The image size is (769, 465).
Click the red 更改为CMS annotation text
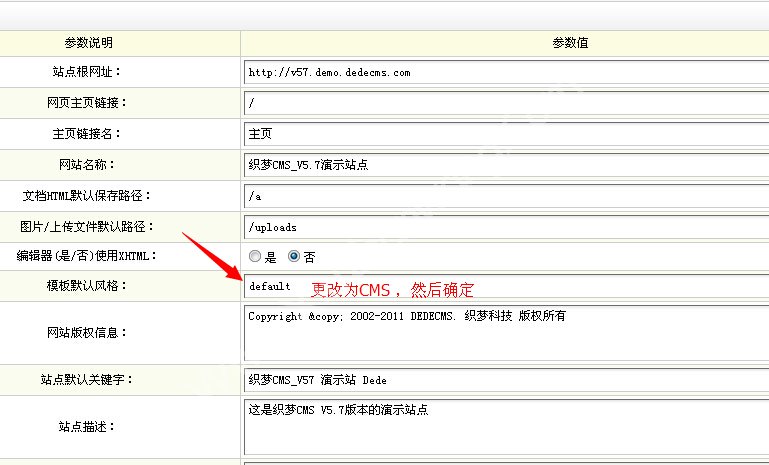tap(392, 290)
